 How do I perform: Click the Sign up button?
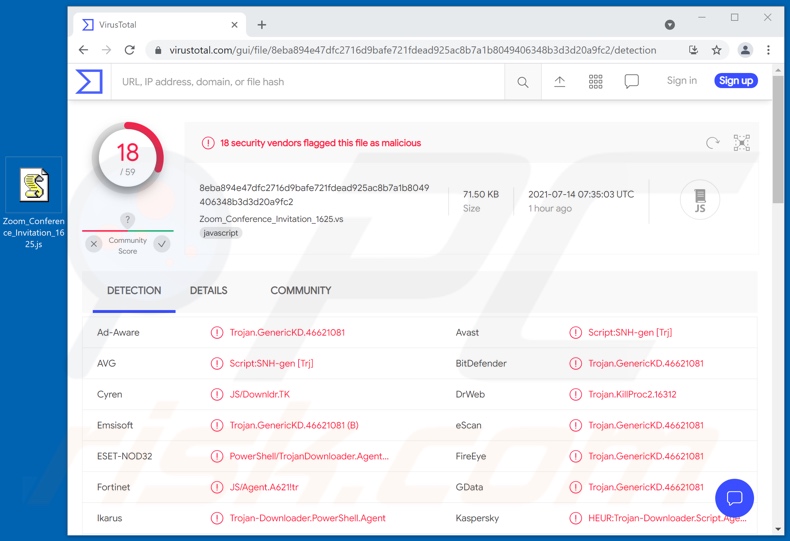(x=736, y=81)
